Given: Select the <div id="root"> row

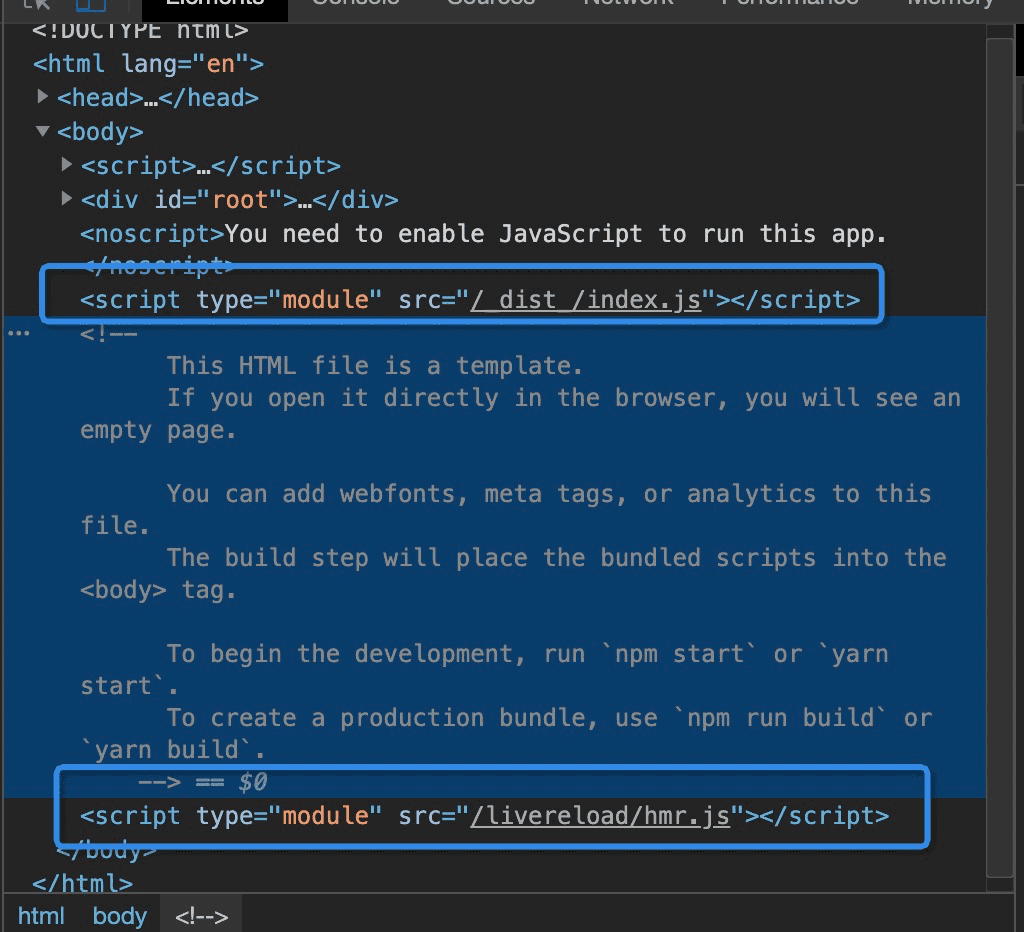Looking at the screenshot, I should click(x=239, y=200).
